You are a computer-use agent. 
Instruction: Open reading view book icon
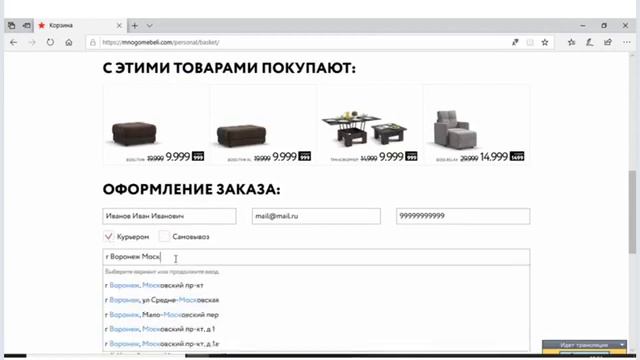530,42
